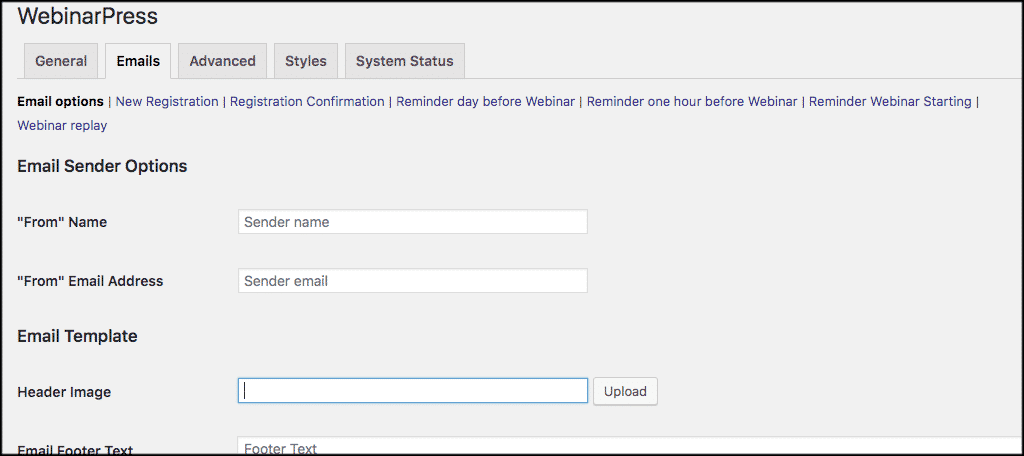The height and width of the screenshot is (456, 1024).
Task: Open the Advanced tab
Action: (x=222, y=61)
